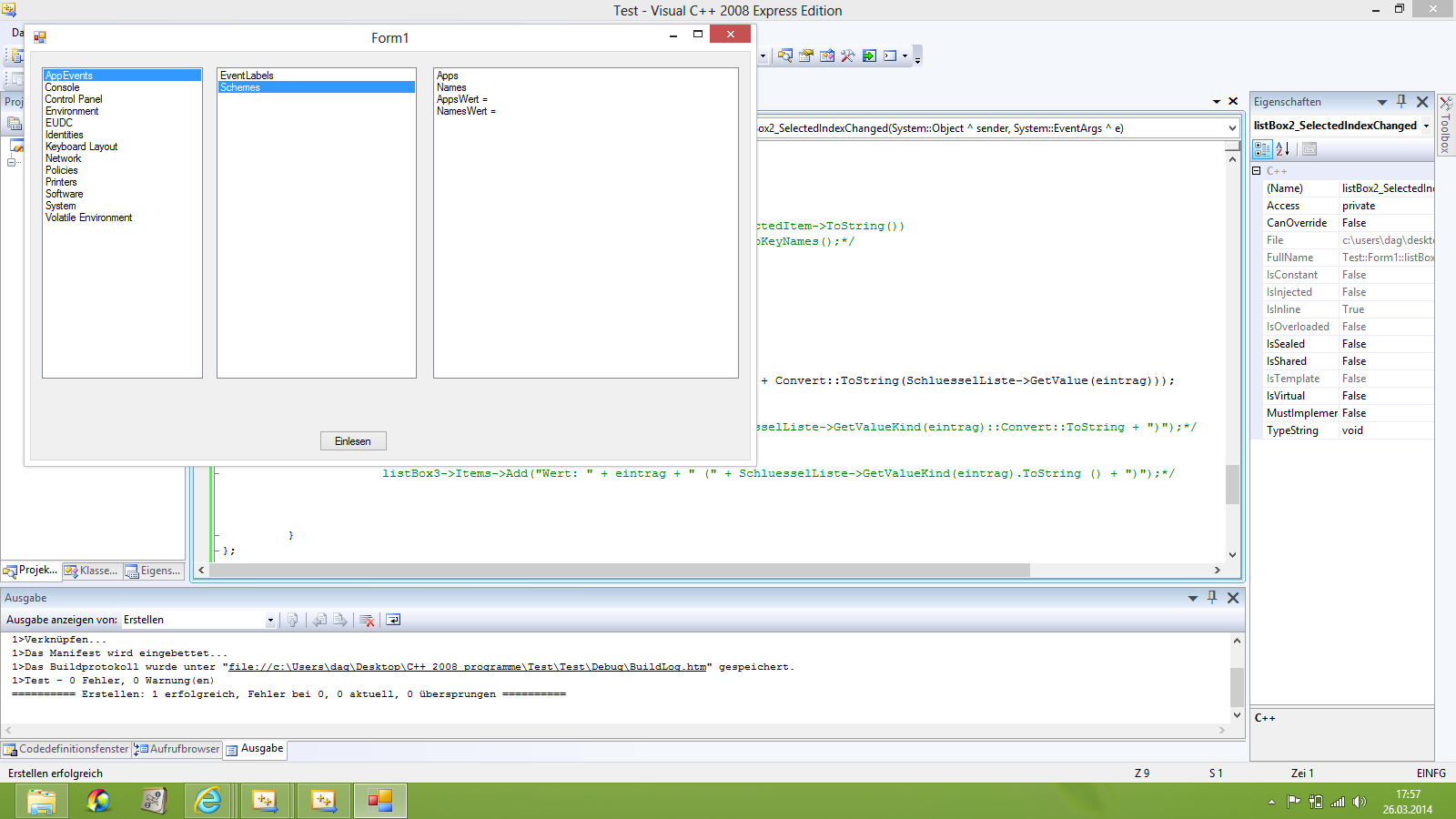Viewport: 1456px width, 819px height.
Task: Click the Einlesen button
Action: (x=353, y=441)
